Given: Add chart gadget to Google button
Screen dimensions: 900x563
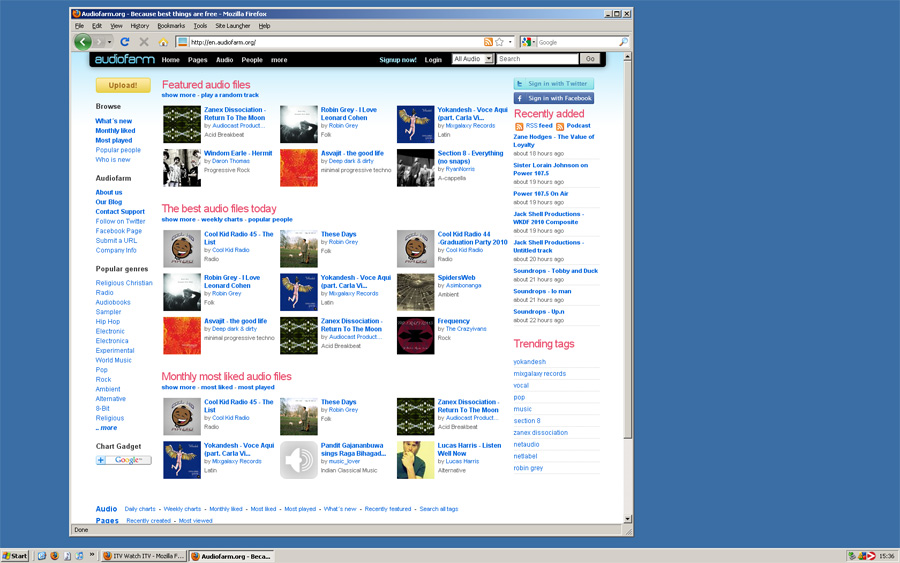Looking at the screenshot, I should 123,460.
